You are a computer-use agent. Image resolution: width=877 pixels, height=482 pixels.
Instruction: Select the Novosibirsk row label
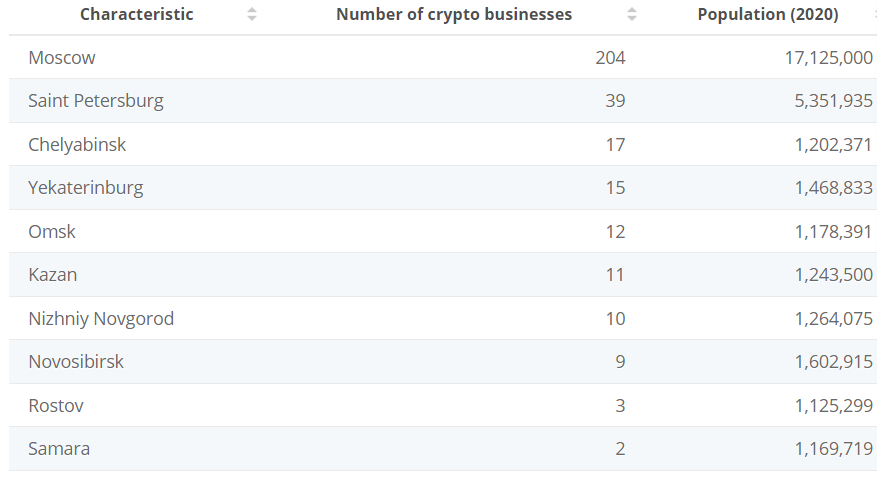[76, 361]
